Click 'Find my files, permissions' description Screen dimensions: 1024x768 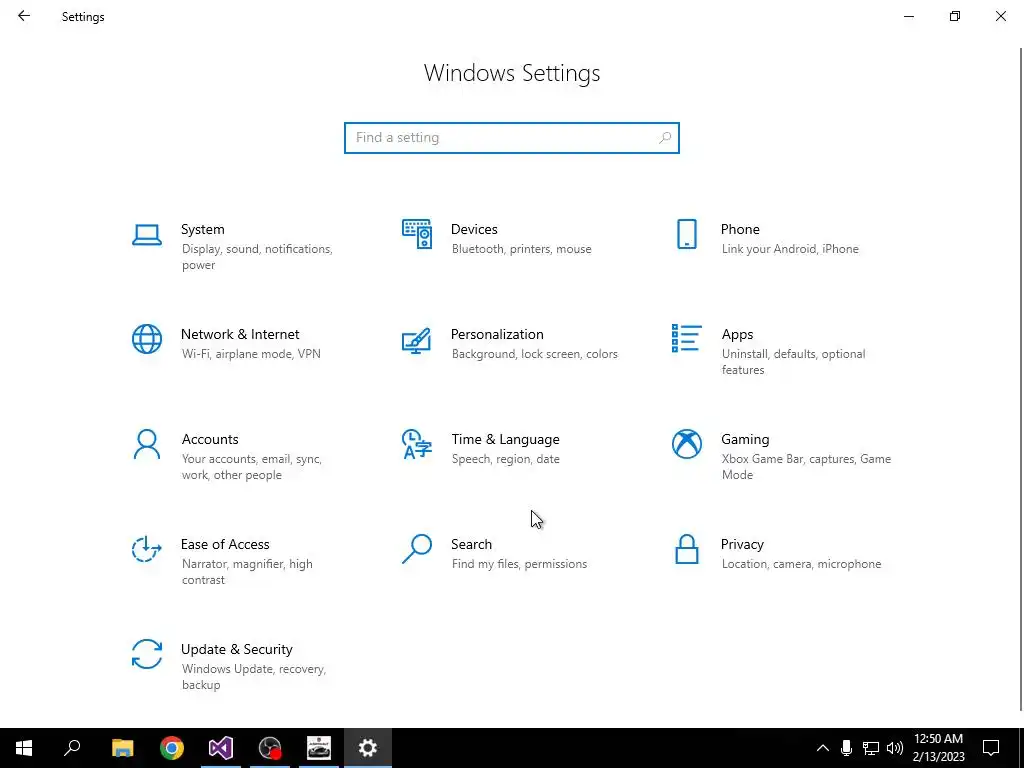[519, 564]
